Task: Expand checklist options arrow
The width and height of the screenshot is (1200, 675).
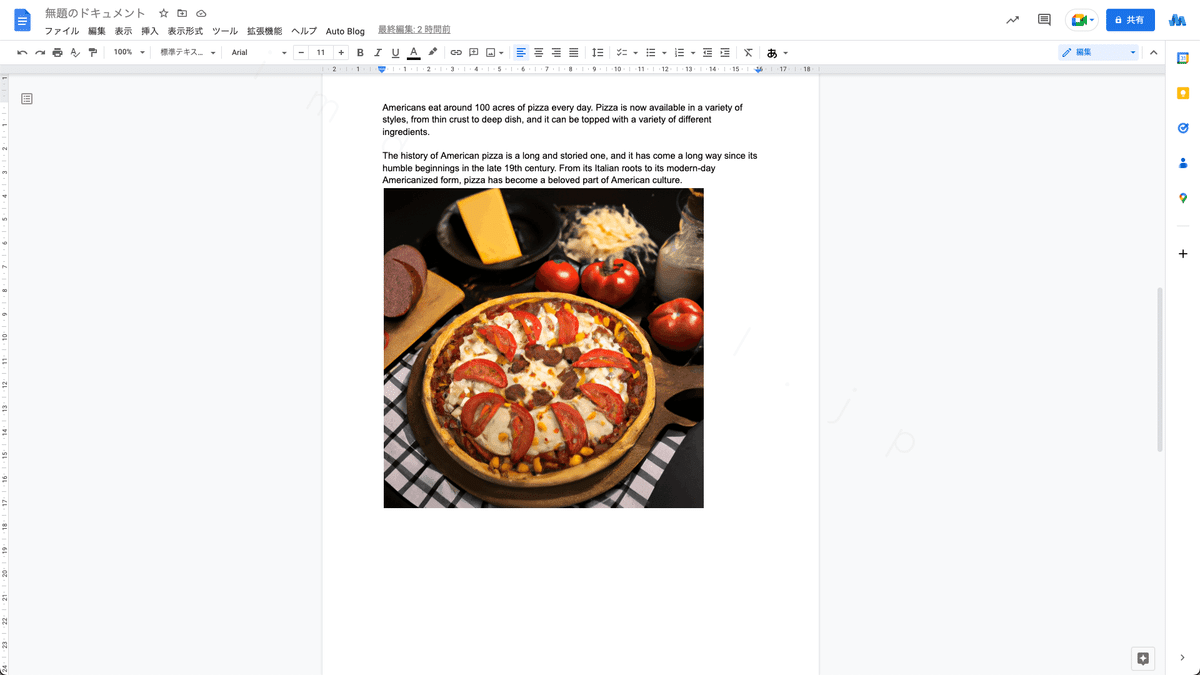Action: pyautogui.click(x=635, y=53)
